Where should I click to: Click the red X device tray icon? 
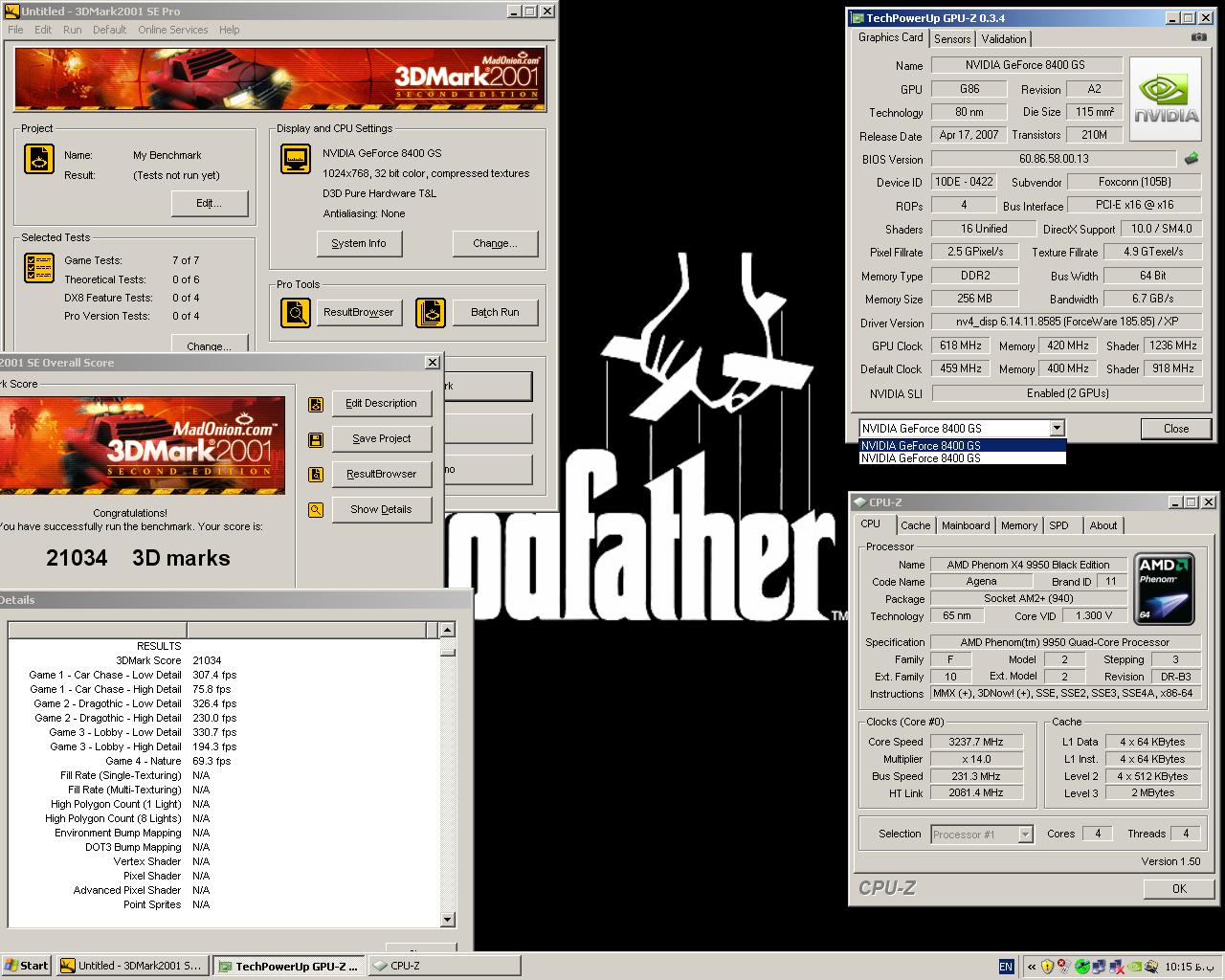[1064, 967]
